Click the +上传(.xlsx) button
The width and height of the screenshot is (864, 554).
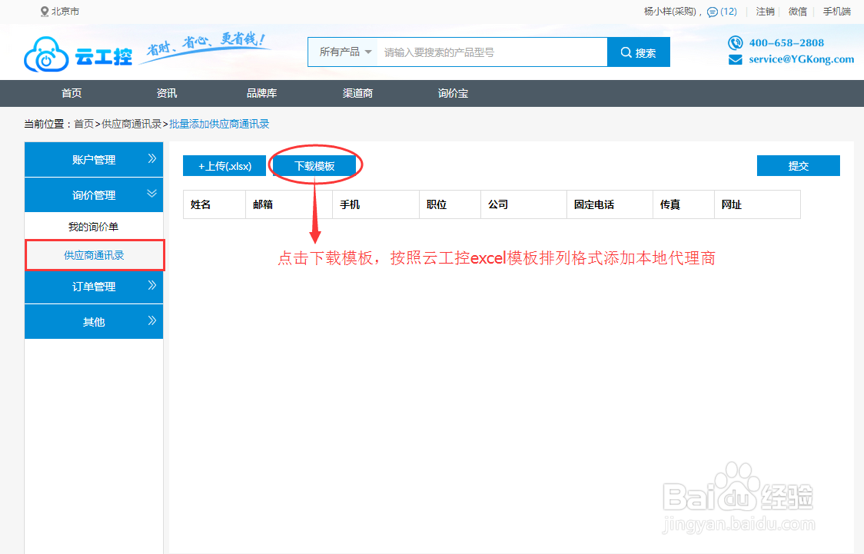tap(224, 166)
